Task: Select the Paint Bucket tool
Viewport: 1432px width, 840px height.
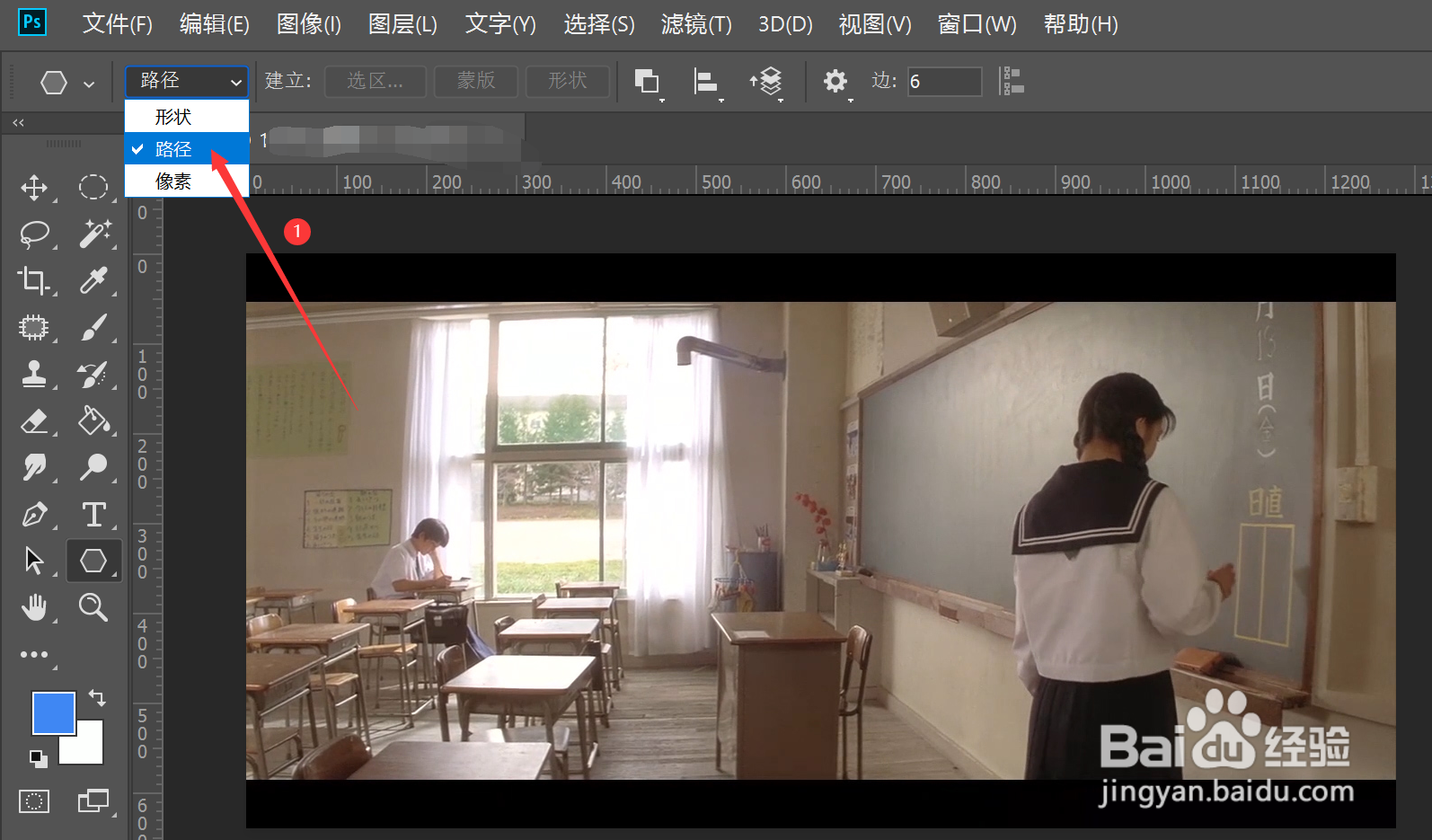Action: pos(93,420)
